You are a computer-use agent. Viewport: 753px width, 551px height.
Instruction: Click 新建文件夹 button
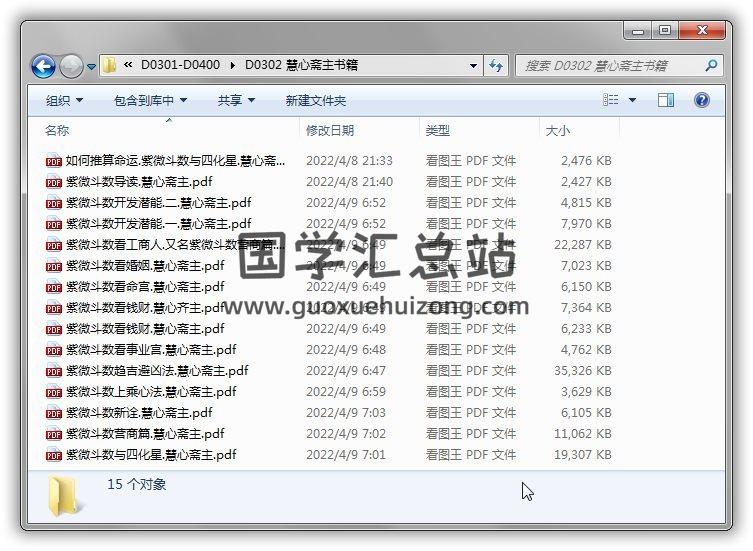point(316,100)
